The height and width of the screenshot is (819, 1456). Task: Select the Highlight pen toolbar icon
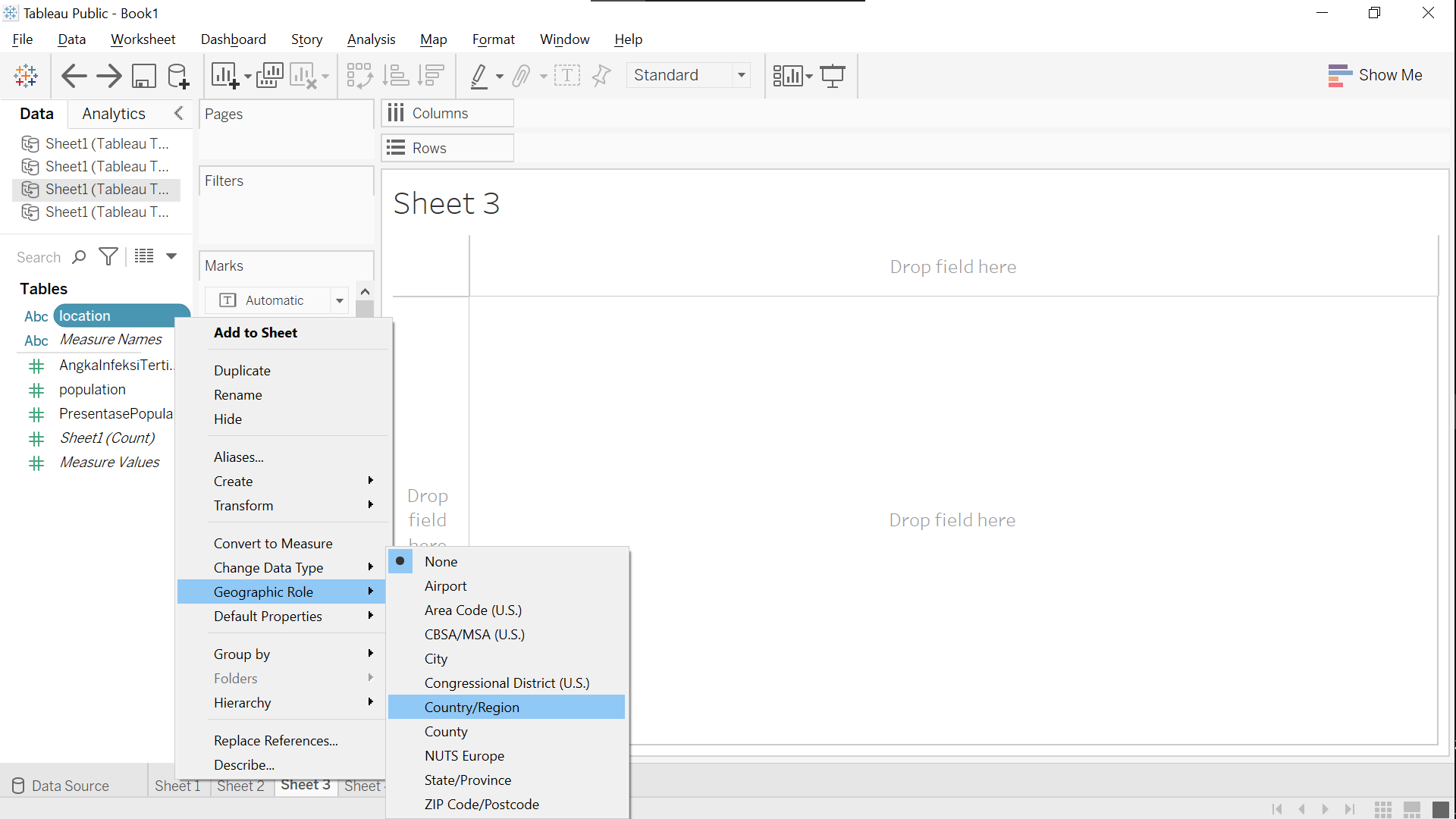(x=481, y=75)
